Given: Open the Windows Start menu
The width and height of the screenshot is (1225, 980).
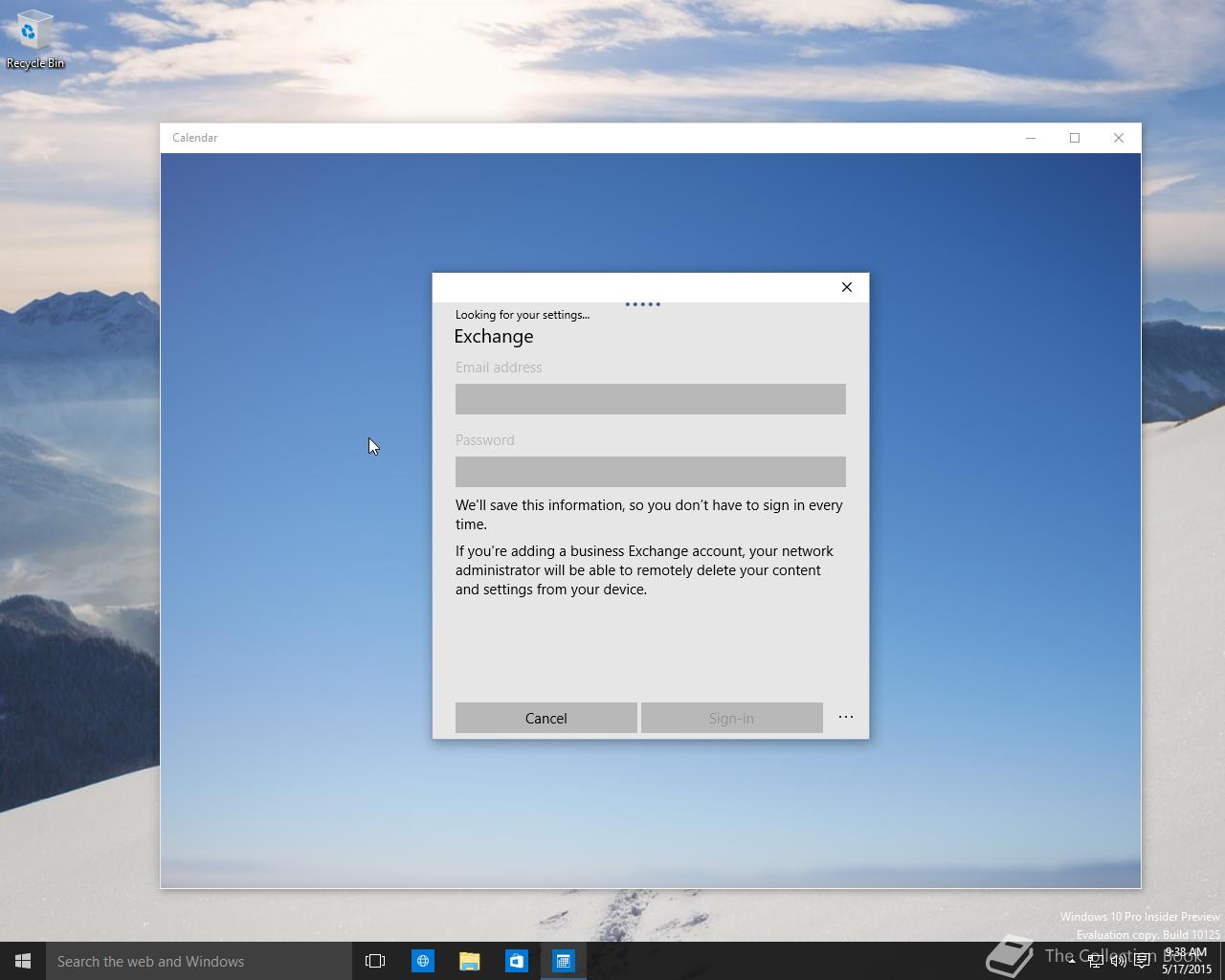Looking at the screenshot, I should pyautogui.click(x=23, y=961).
